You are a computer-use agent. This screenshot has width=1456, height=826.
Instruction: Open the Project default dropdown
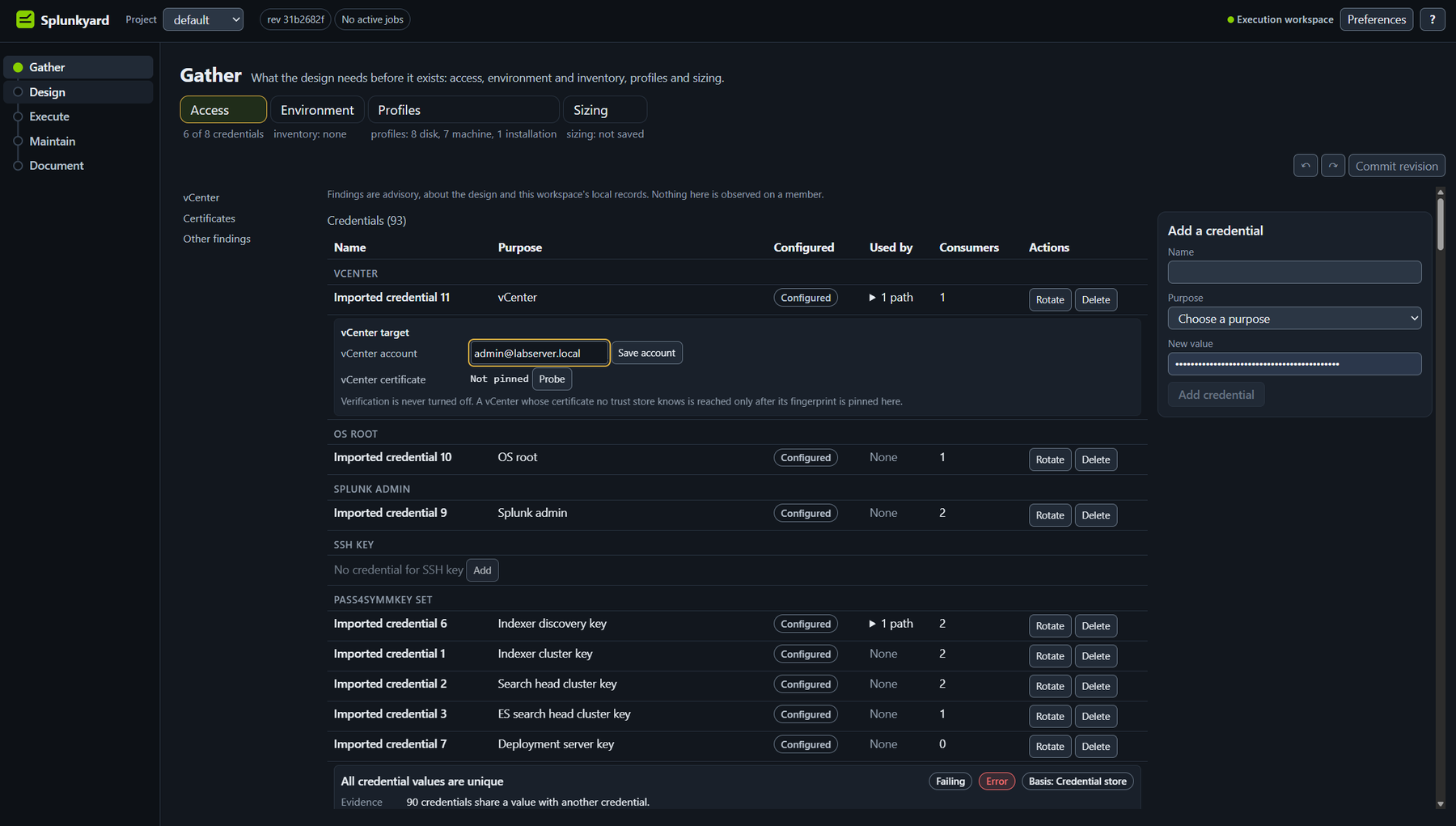[203, 19]
